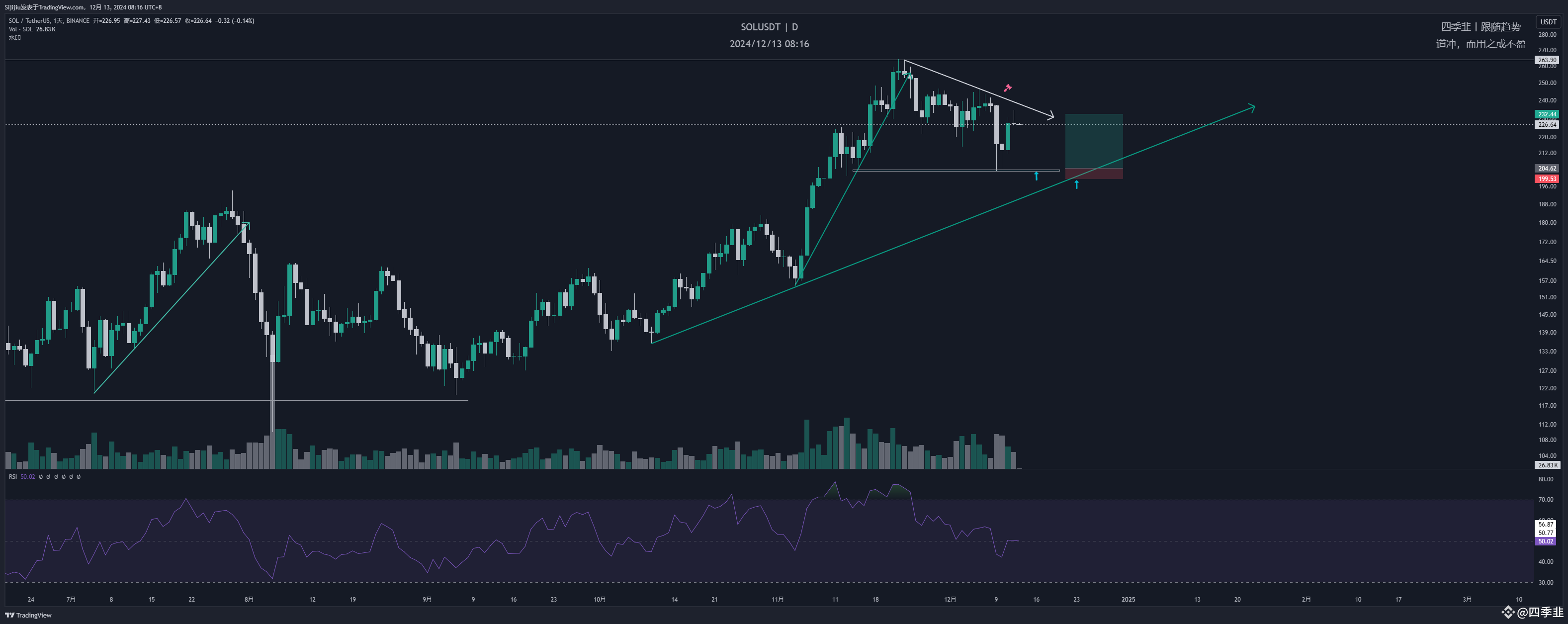The width and height of the screenshot is (1568, 624).
Task: Click the purple RSI 50.02 value badge
Action: (1547, 540)
